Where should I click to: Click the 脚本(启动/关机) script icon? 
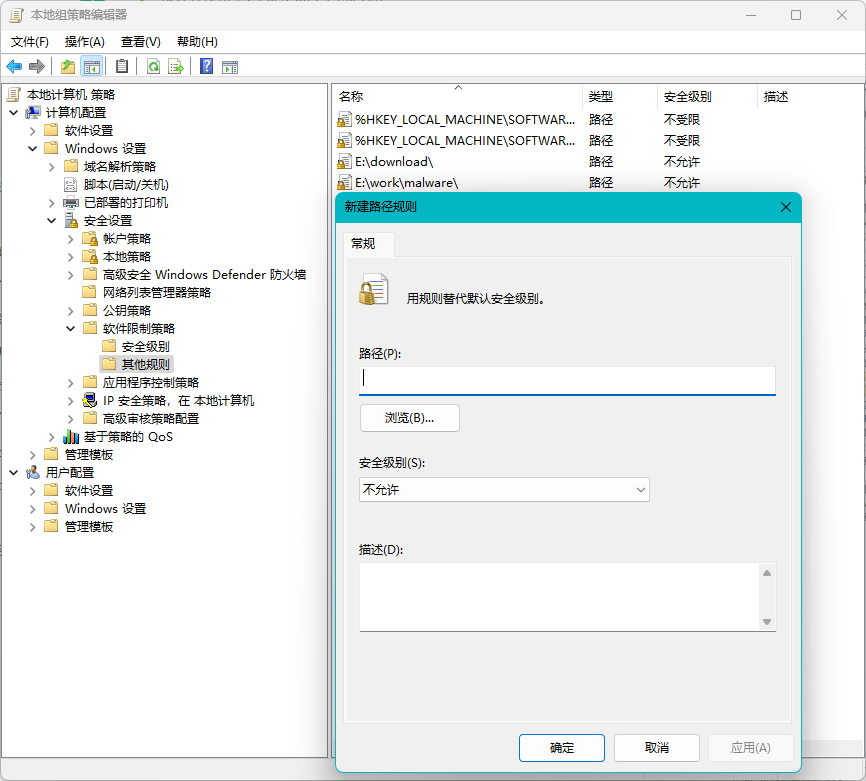71,184
